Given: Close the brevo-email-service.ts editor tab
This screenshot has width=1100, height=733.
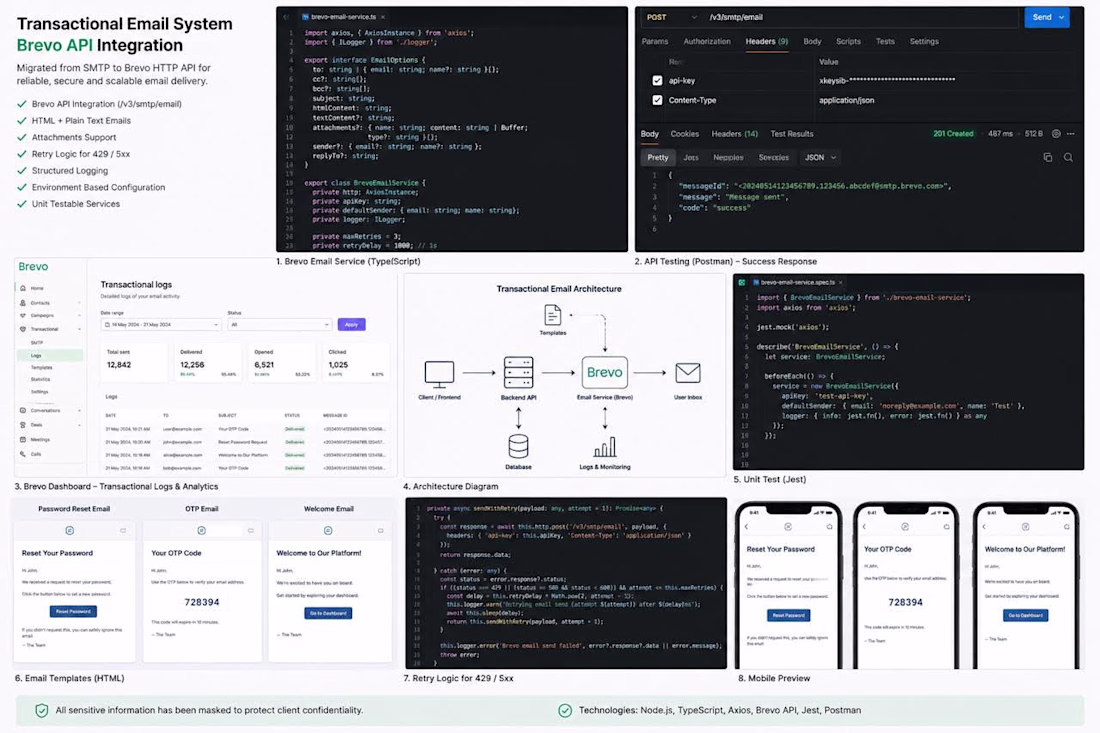Looking at the screenshot, I should pos(382,17).
